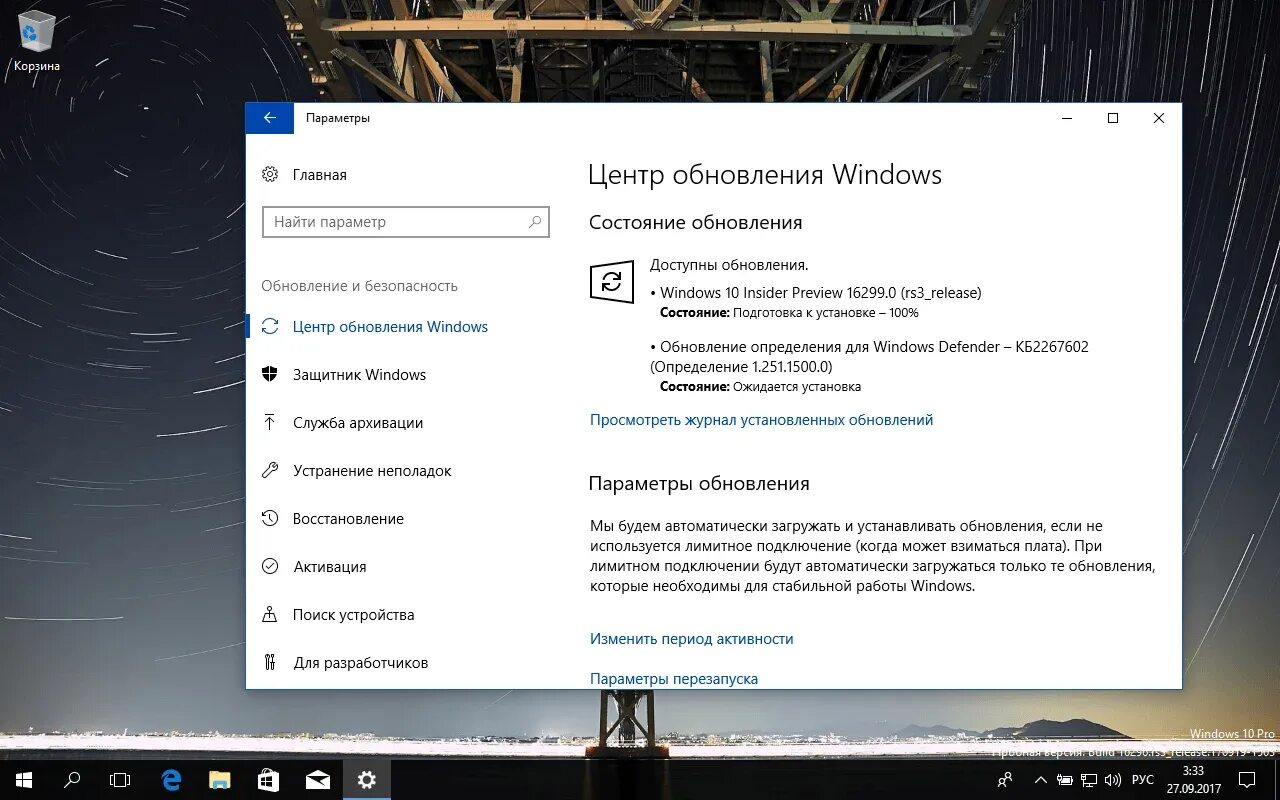
Task: Maximize the Параметры window
Action: click(x=1112, y=118)
